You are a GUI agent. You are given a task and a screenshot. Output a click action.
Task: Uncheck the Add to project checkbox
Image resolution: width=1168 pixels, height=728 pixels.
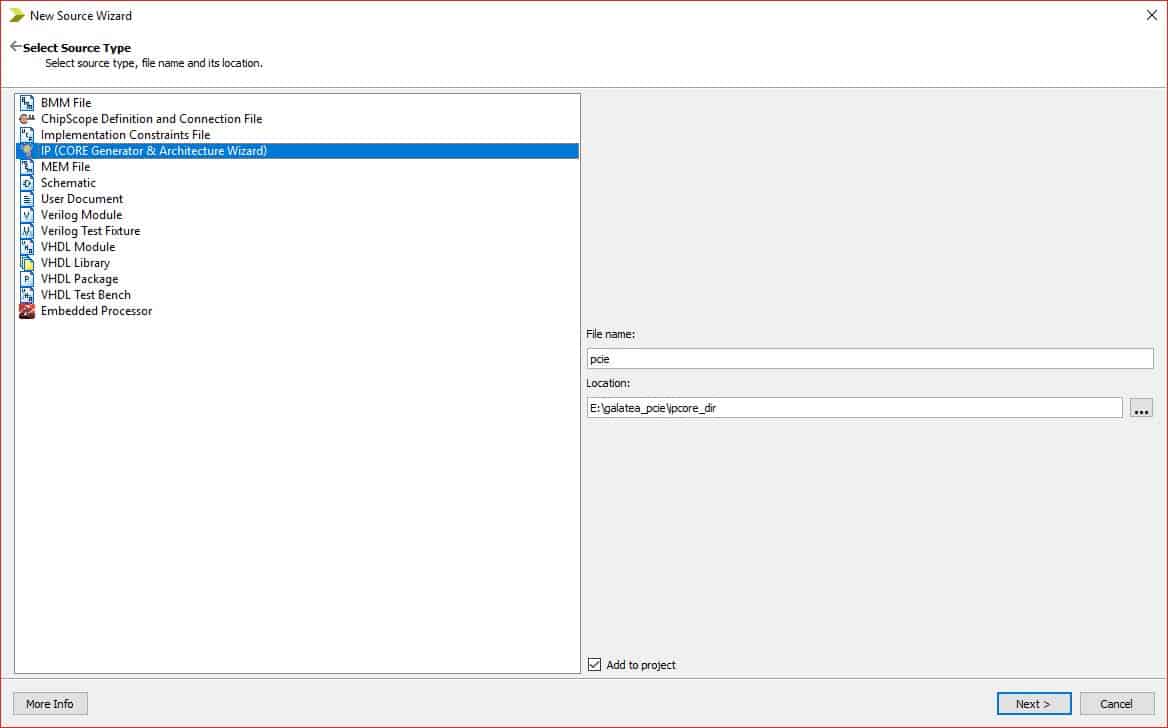(595, 665)
